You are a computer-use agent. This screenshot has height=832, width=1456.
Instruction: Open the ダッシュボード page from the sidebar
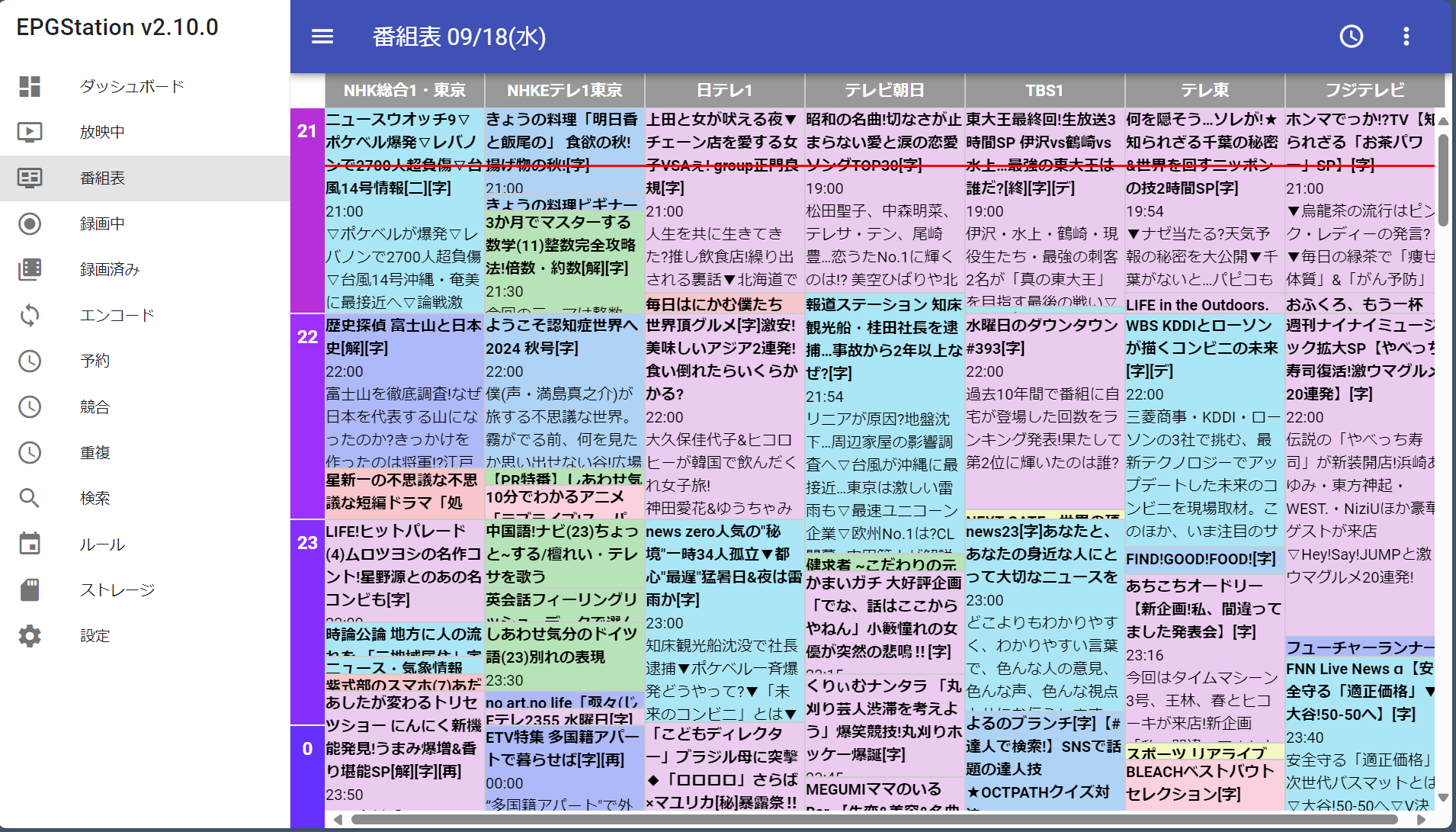click(131, 86)
